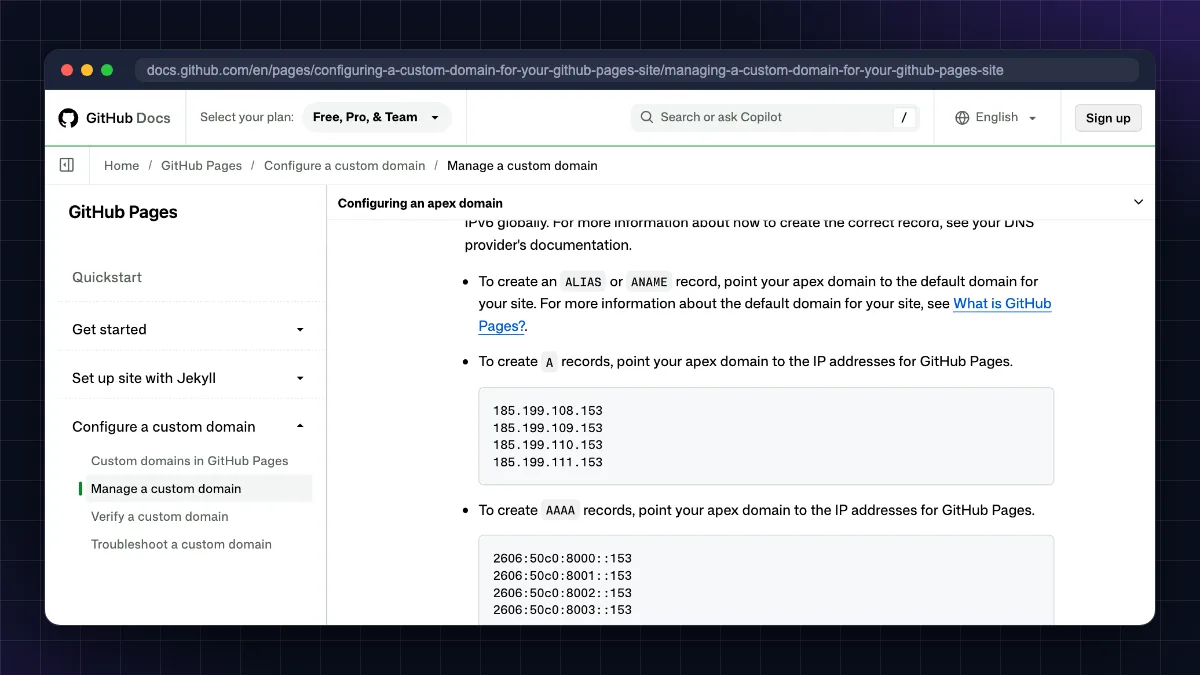The width and height of the screenshot is (1200, 675).
Task: Open the English language dropdown
Action: 996,118
